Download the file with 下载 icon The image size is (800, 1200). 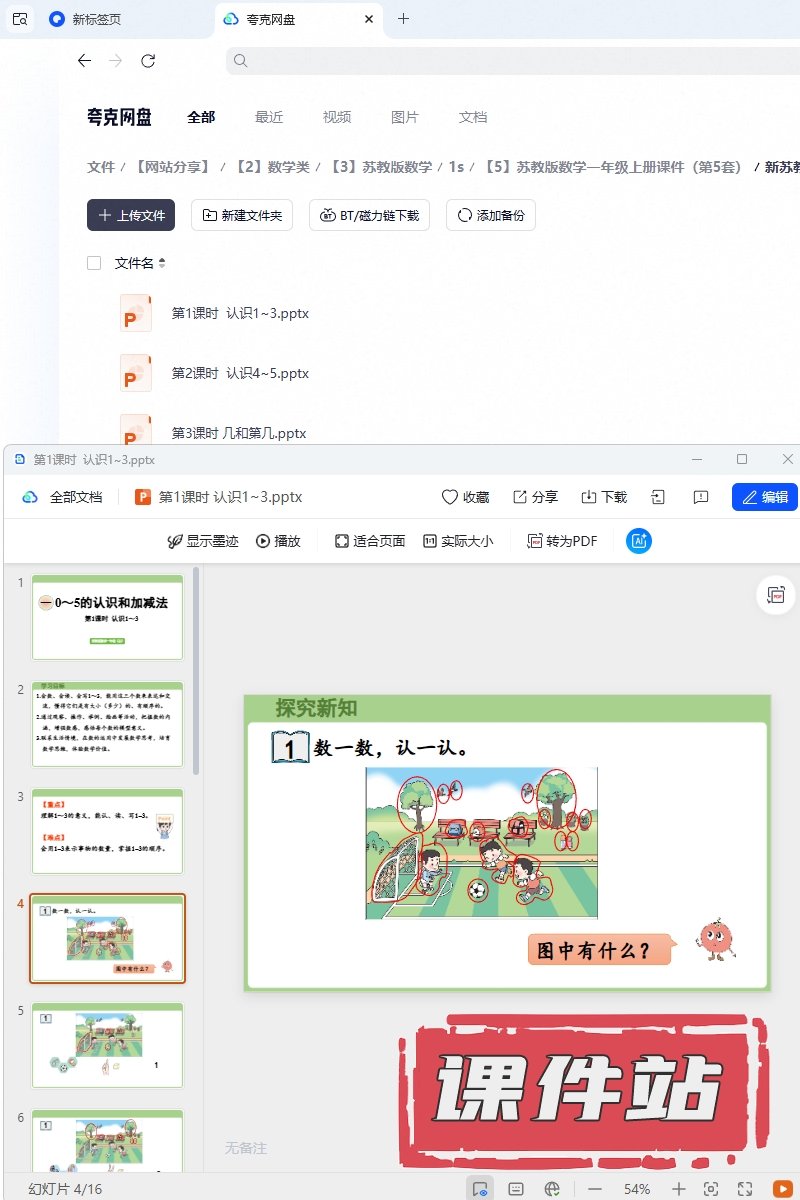(x=589, y=497)
